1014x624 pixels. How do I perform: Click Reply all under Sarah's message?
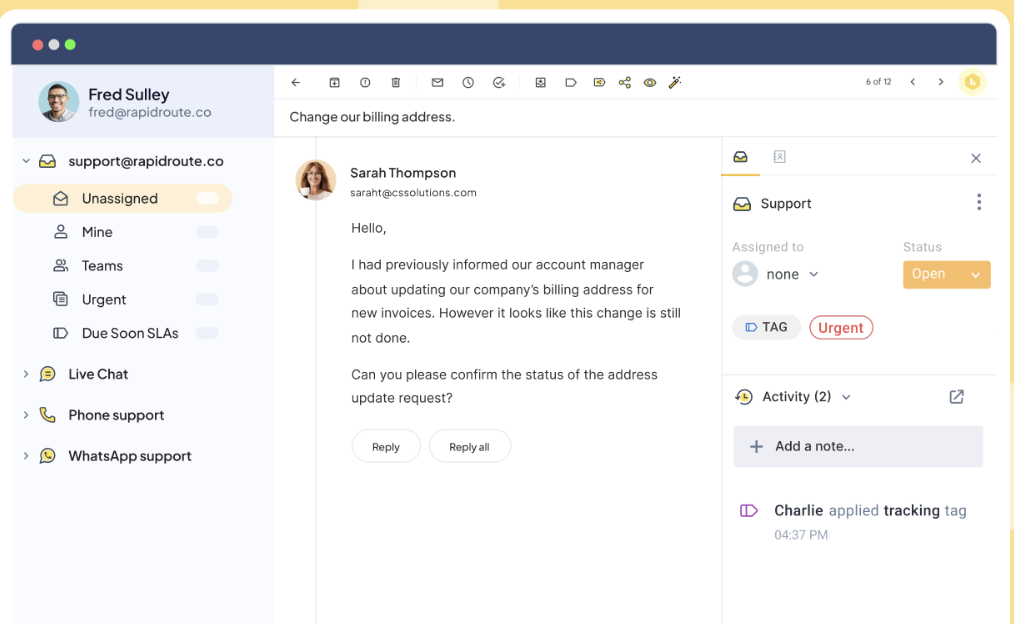(x=470, y=446)
